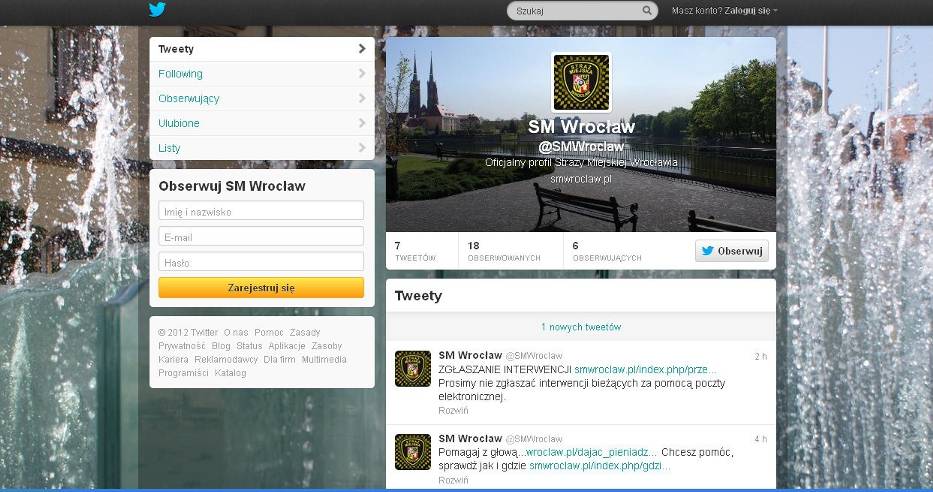This screenshot has height=492, width=933.
Task: Click the 4 h tweet timestamp
Action: click(x=760, y=439)
